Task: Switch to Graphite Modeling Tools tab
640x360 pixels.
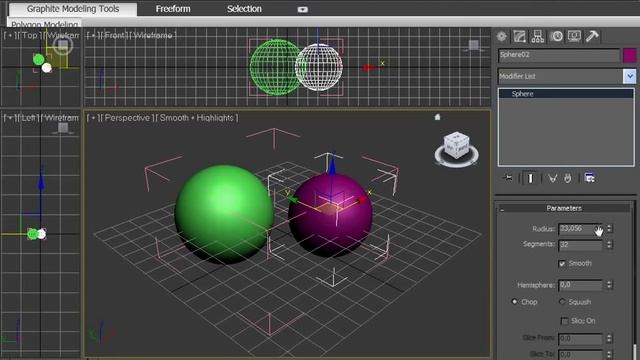Action: [73, 9]
